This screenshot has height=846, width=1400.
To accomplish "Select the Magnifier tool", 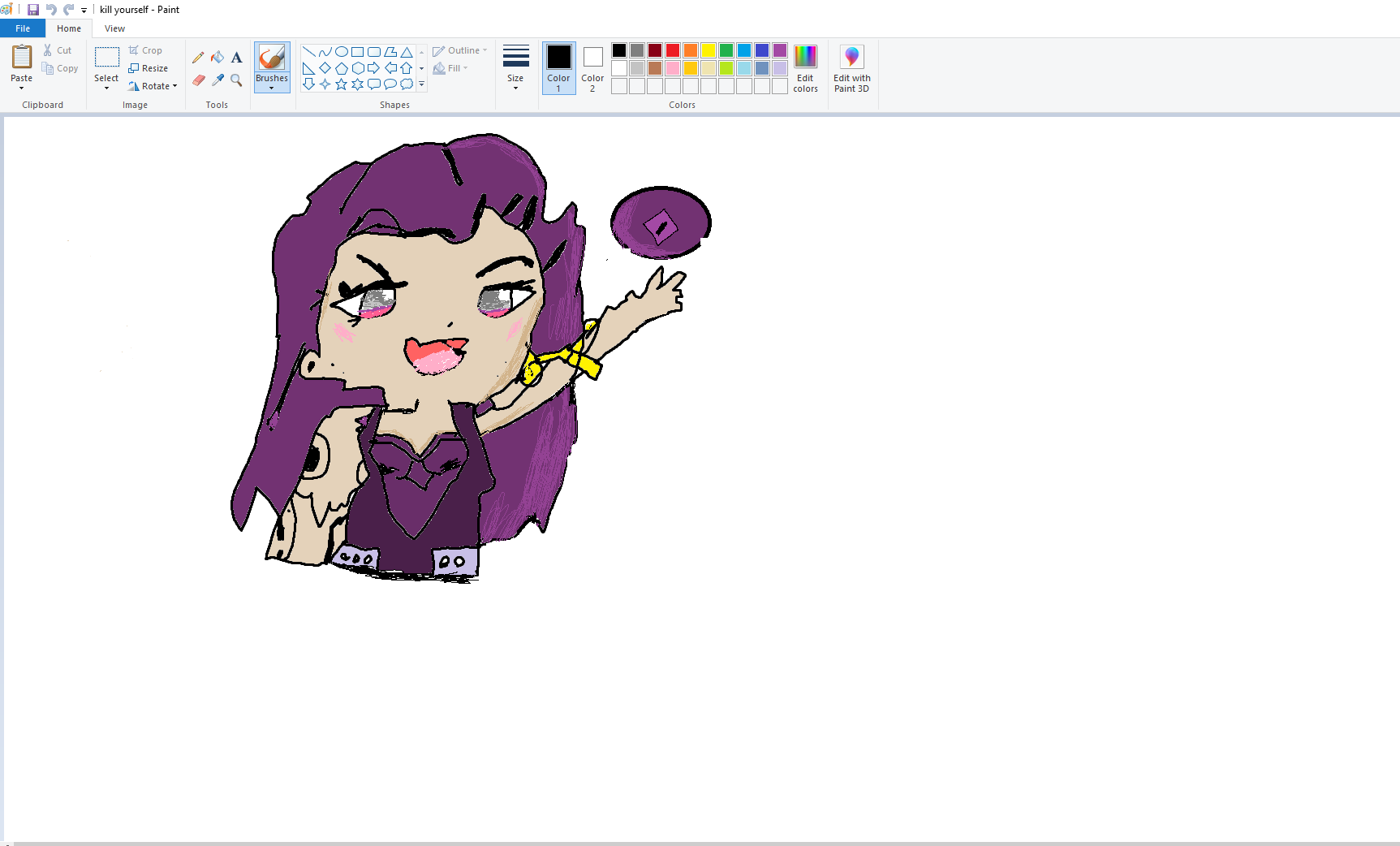I will pyautogui.click(x=236, y=80).
